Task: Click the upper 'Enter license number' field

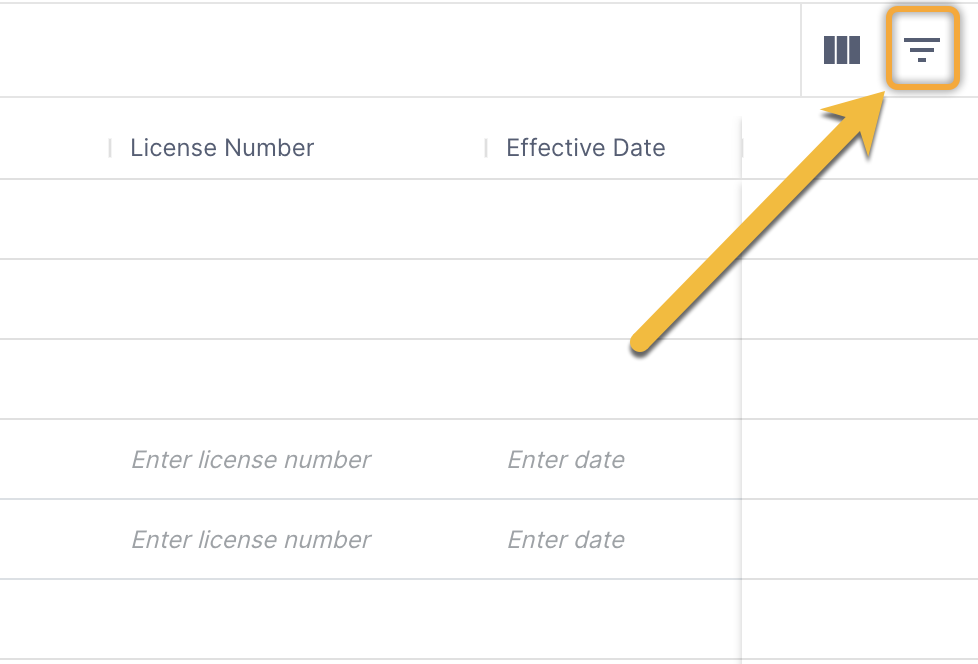Action: pos(251,459)
